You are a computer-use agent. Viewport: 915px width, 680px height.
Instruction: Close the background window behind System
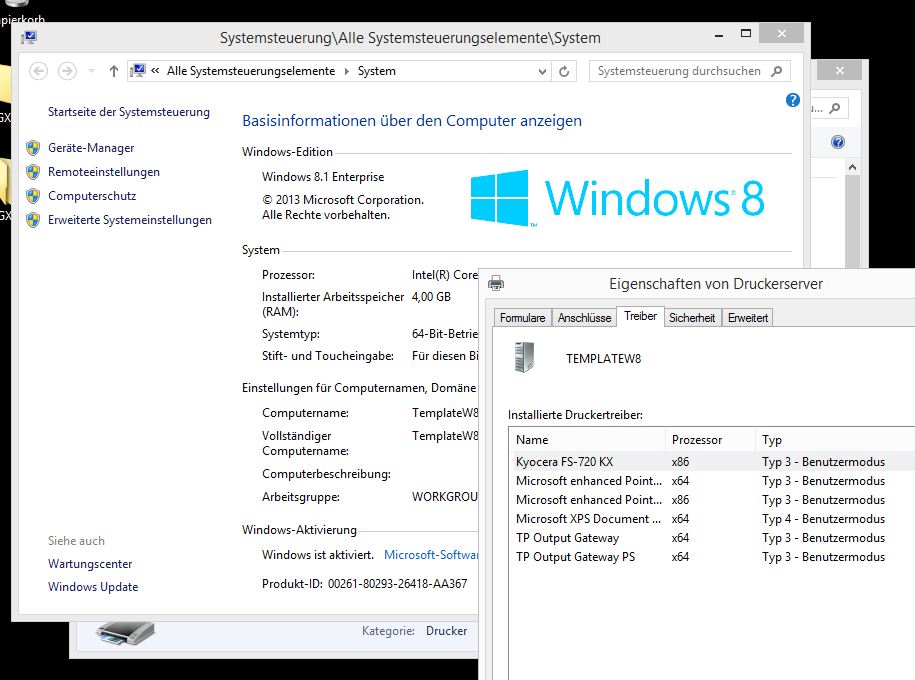(840, 71)
